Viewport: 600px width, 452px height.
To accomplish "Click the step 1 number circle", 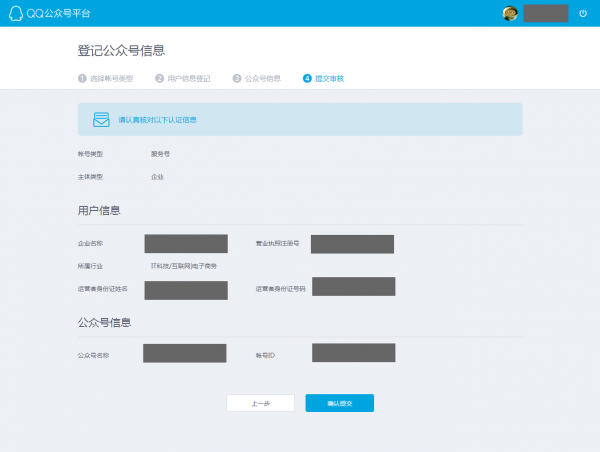I will coord(82,78).
